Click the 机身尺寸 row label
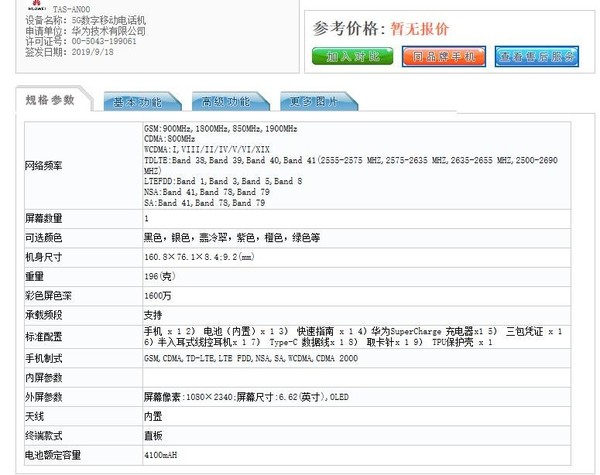Screen dimensions: 600x475 (x=43, y=257)
